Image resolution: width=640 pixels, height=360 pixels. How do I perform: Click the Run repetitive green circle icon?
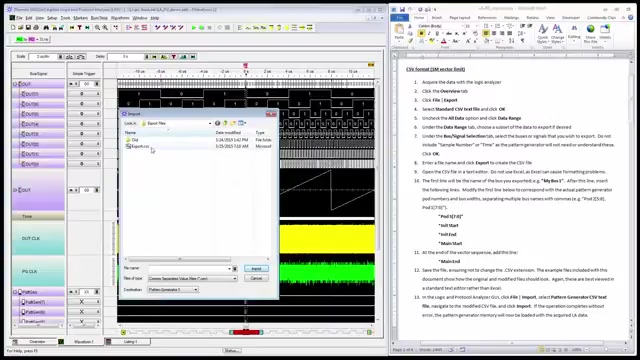point(202,27)
